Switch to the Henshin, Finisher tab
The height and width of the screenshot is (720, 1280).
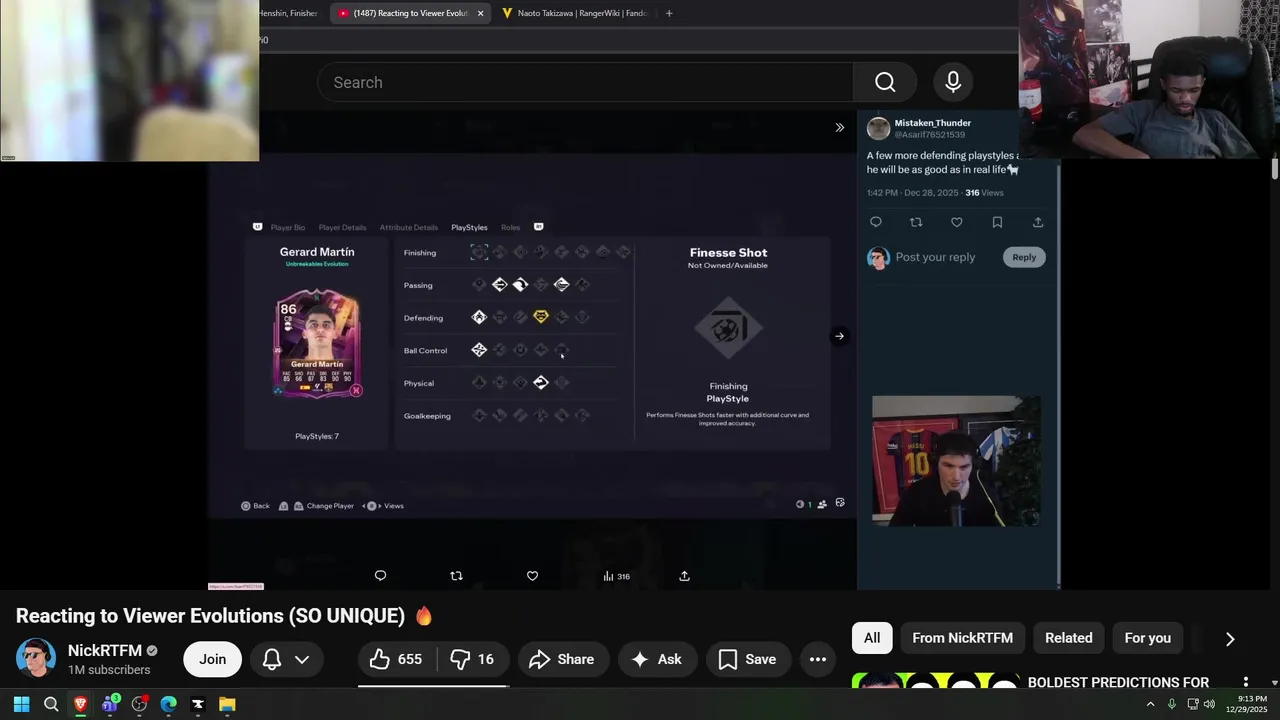288,13
